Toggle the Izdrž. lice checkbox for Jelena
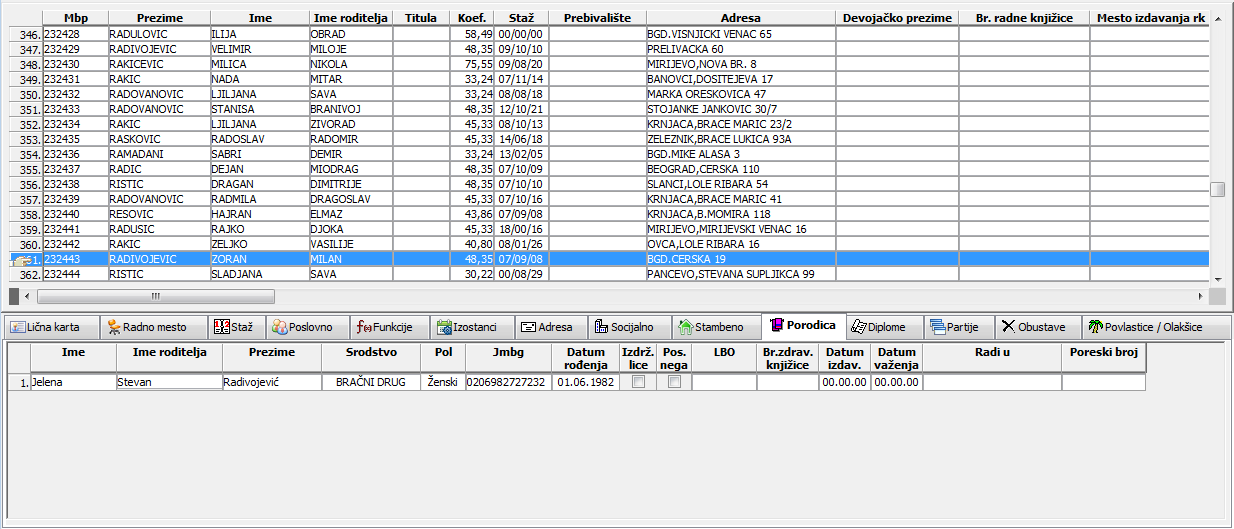Viewport: 1234px width, 529px height. 638,382
